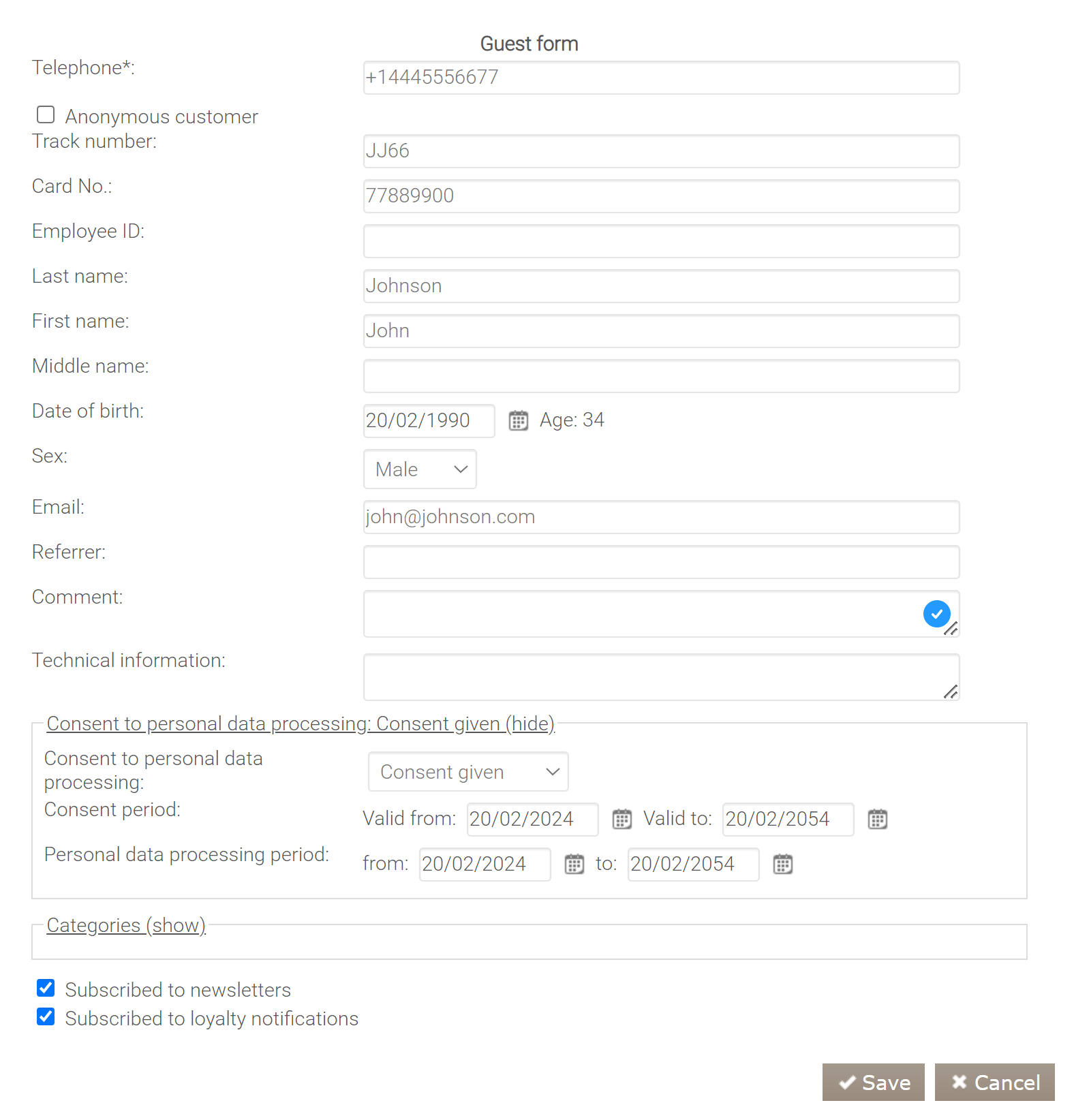Uncheck Subscribed to loyalty notifications
Screen dimensions: 1074x1120
pyautogui.click(x=46, y=1017)
